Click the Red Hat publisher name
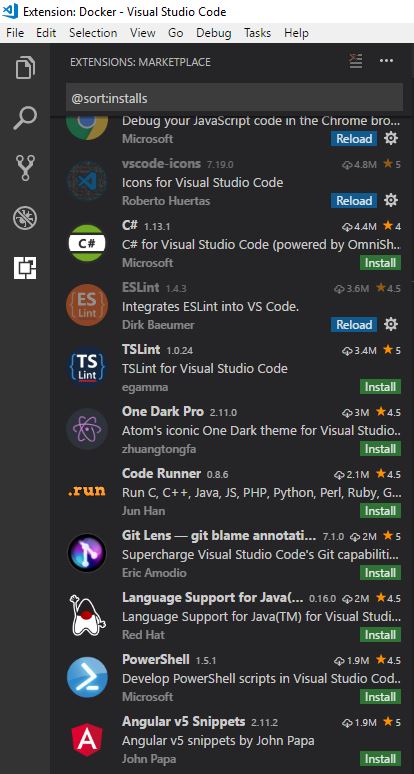Viewport: 414px width, 774px height. [x=143, y=635]
